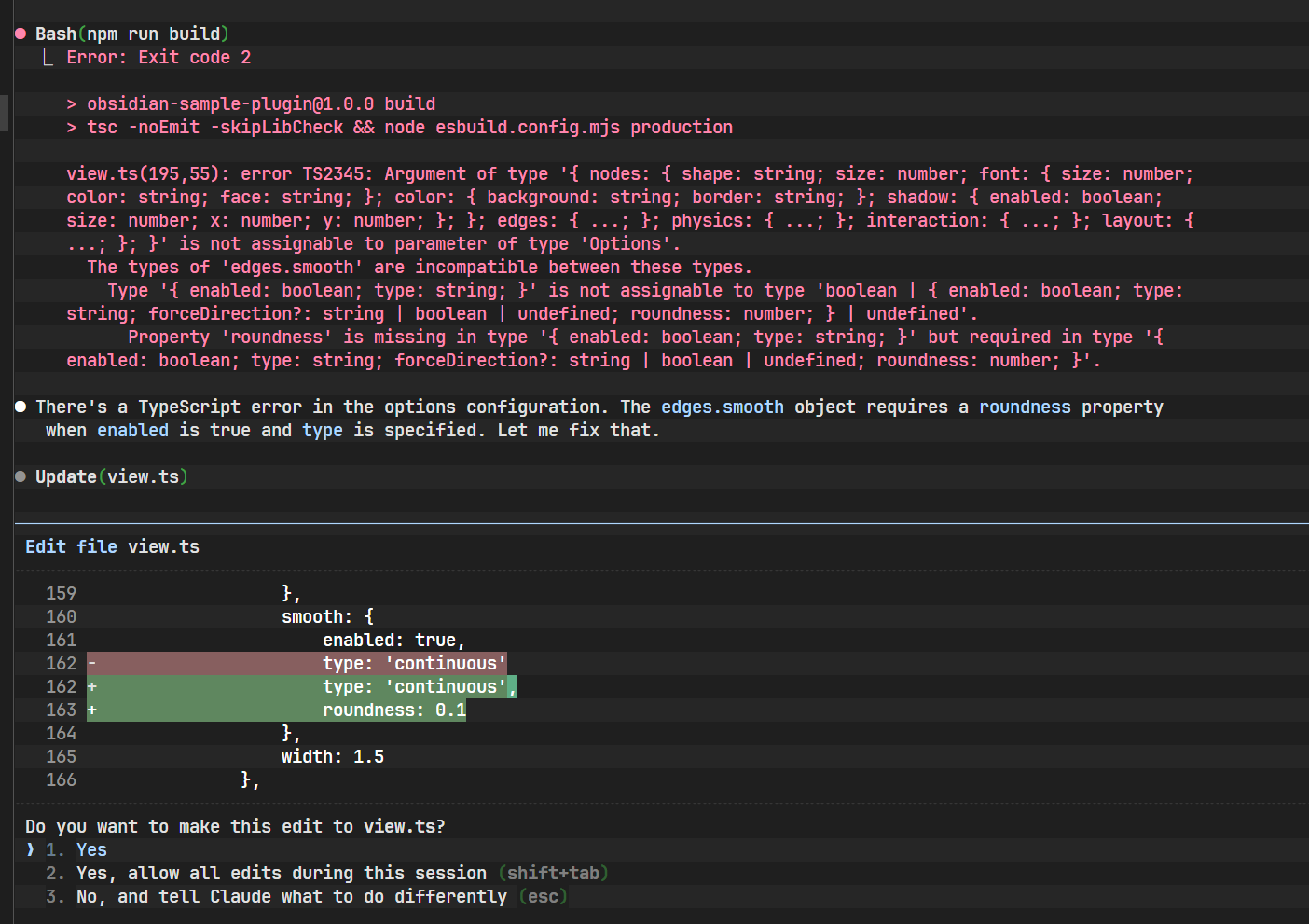This screenshot has height=924, width=1309.
Task: Click the 'Edit file view.ts' header
Action: (x=112, y=547)
